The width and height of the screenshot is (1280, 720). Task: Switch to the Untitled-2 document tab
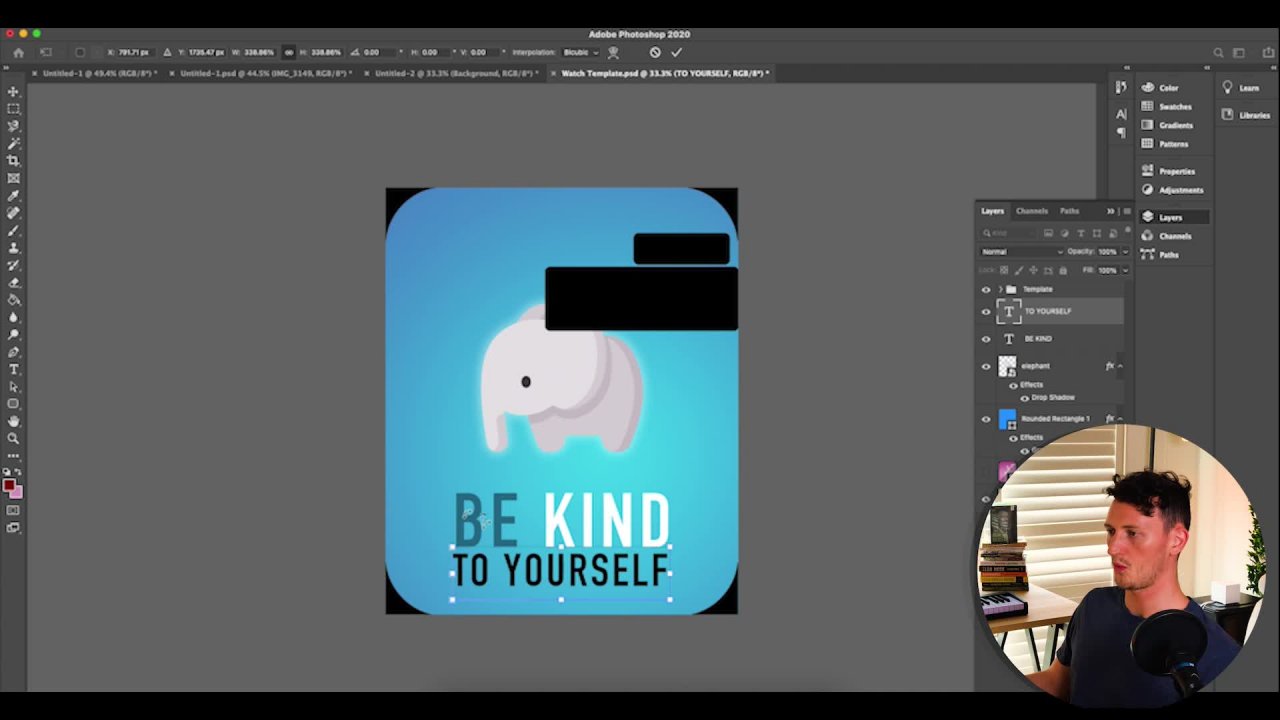tap(455, 73)
